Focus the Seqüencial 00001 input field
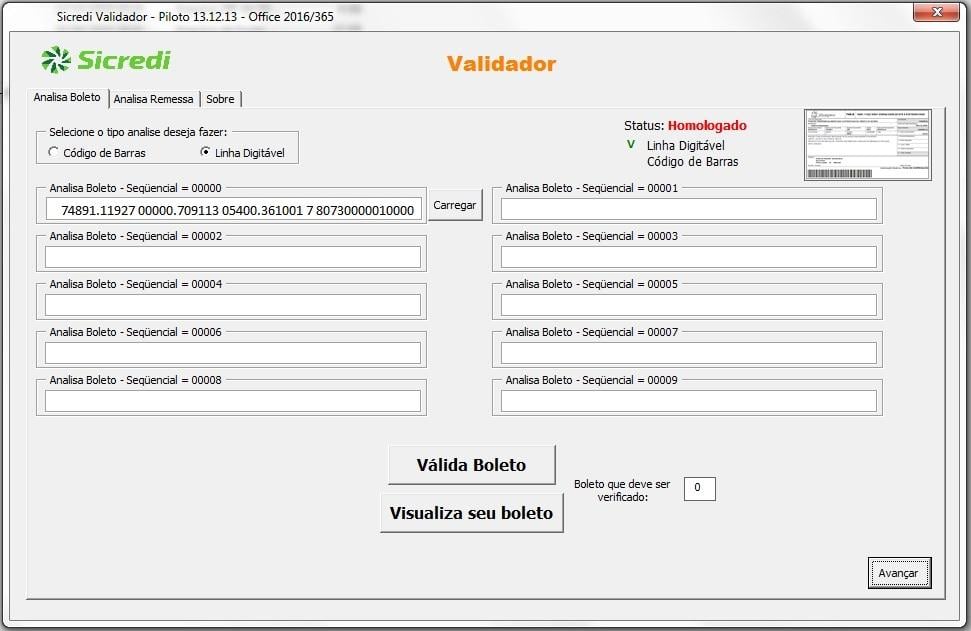 coord(689,209)
